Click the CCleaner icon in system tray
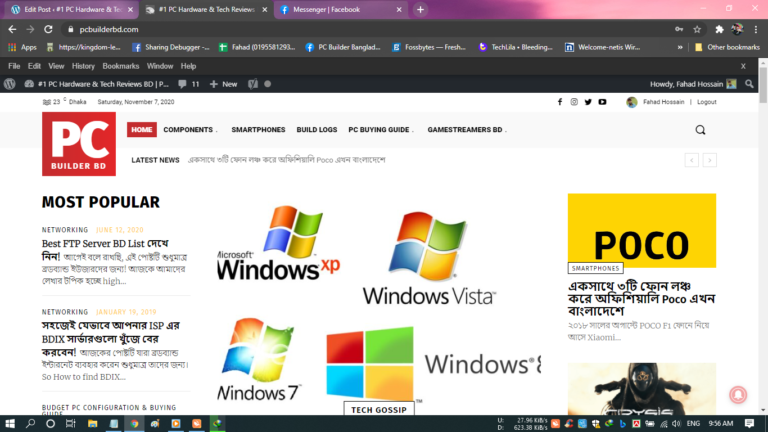 click(569, 424)
